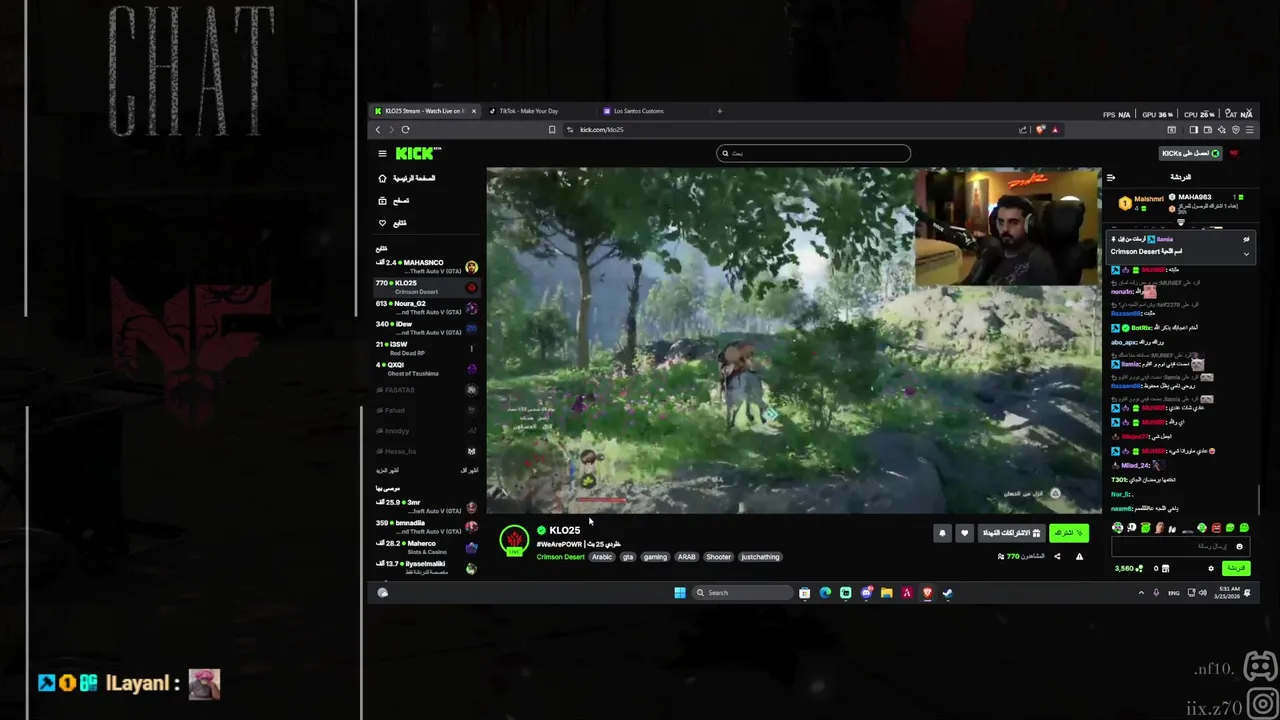
Task: Open MAHASNCO channel in the sidebar
Action: [427, 267]
